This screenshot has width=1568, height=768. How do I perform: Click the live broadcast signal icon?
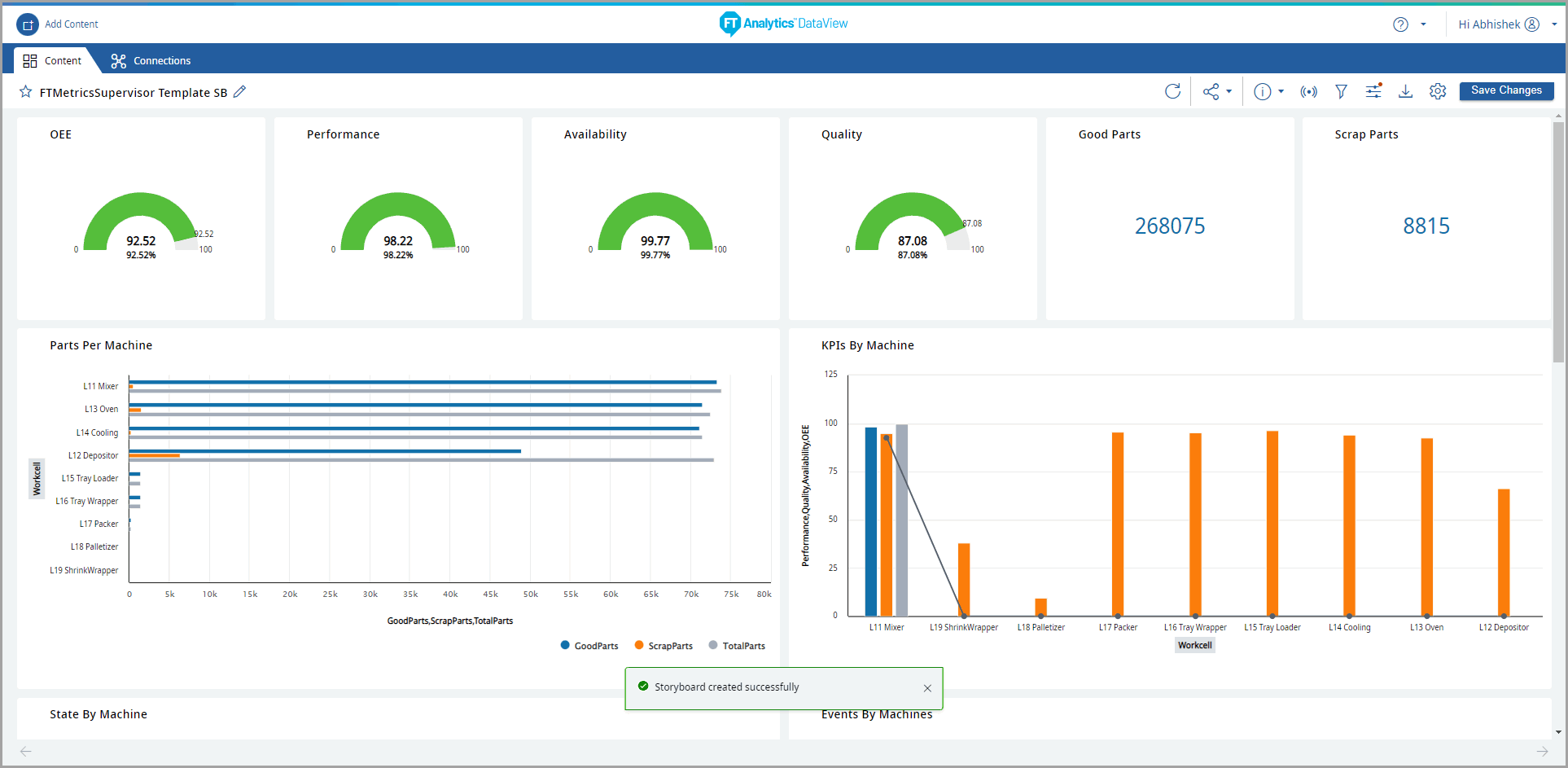[1308, 91]
